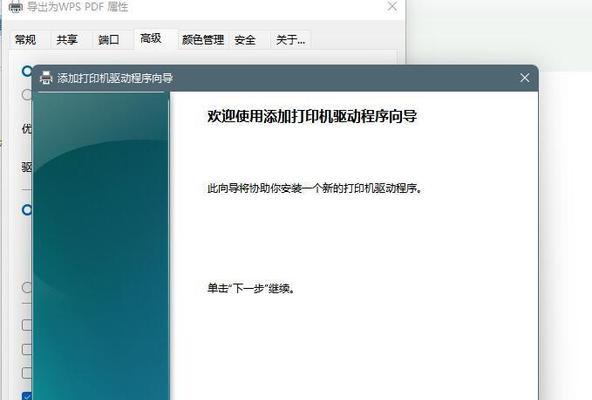Switch to the 共享 tab
The height and width of the screenshot is (400, 592).
pyautogui.click(x=67, y=40)
